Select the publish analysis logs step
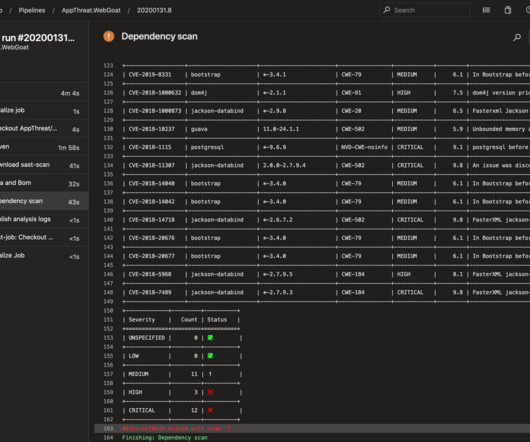This screenshot has width=530, height=442. click(x=44, y=220)
